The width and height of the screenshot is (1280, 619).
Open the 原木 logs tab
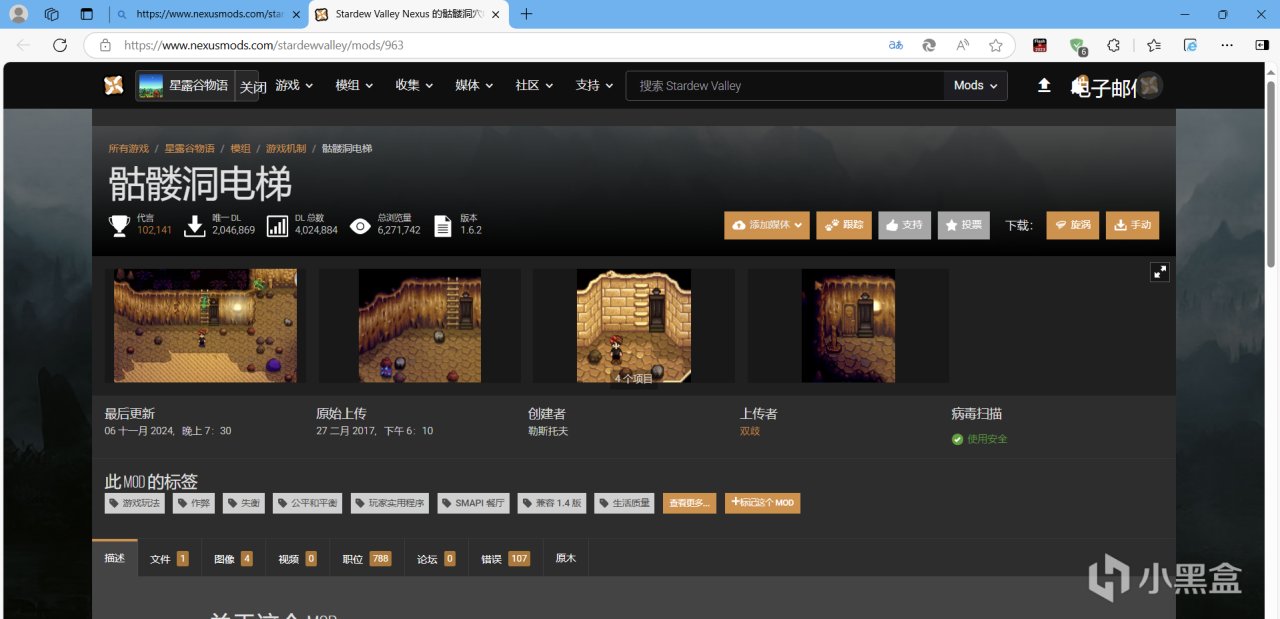pyautogui.click(x=565, y=558)
